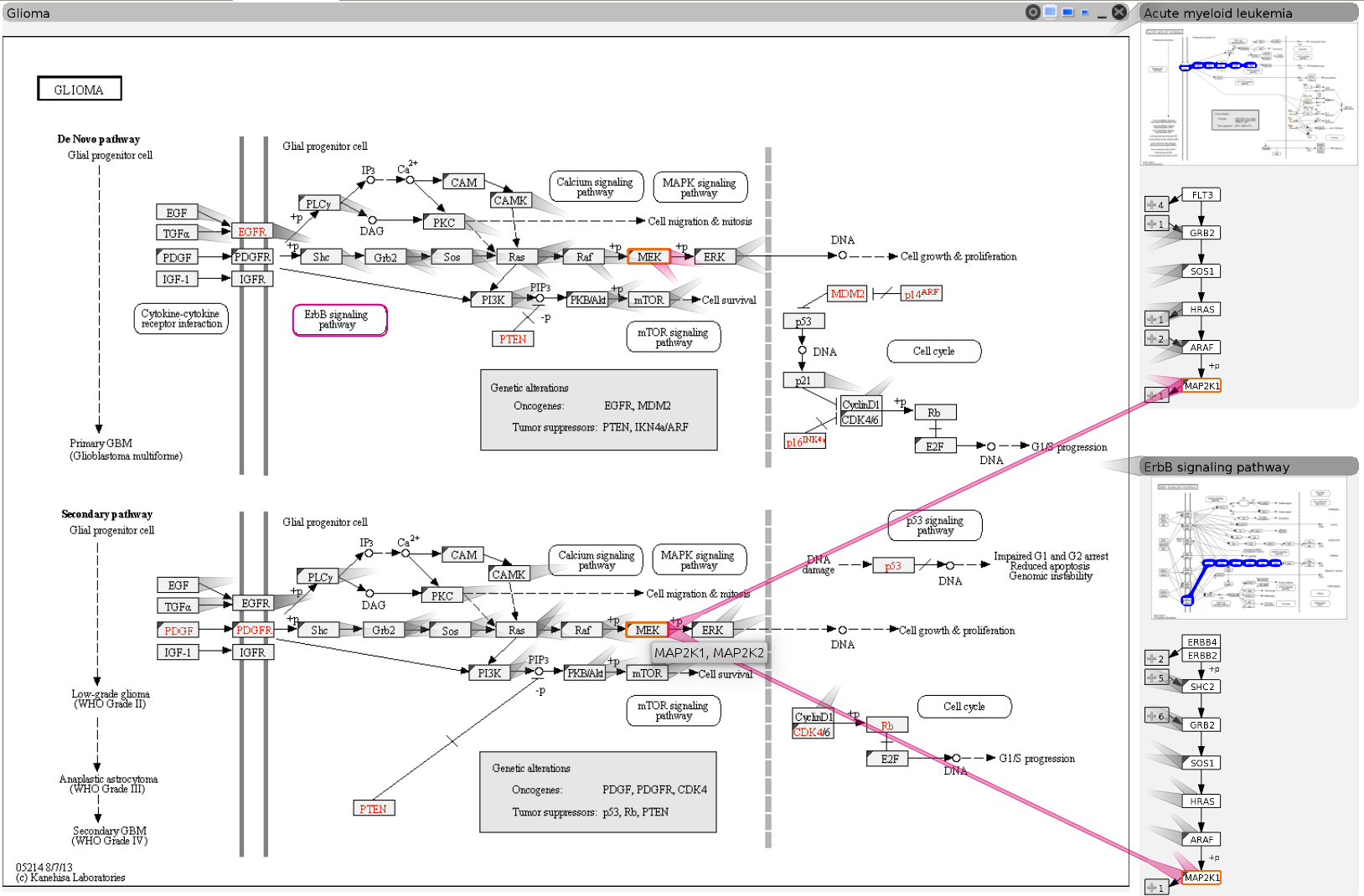
Task: Expand the +1 node above GRB2 in leukemia panel
Action: [1156, 224]
